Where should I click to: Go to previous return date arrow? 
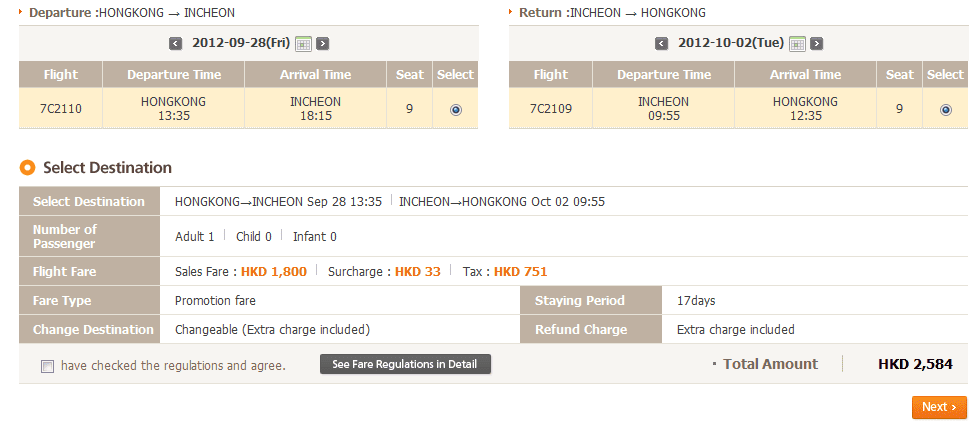[661, 43]
